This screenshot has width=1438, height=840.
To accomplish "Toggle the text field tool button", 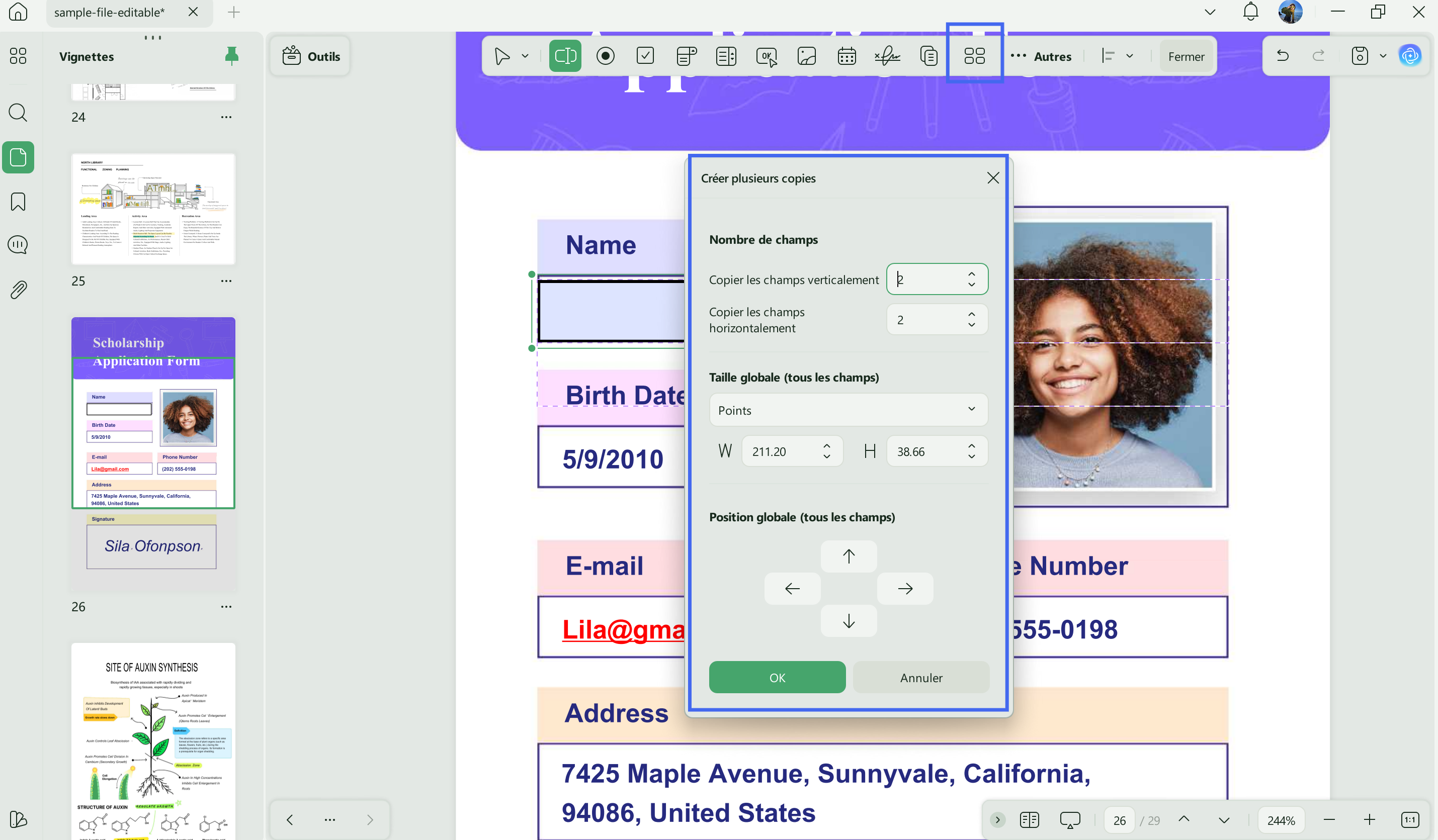I will pos(565,56).
